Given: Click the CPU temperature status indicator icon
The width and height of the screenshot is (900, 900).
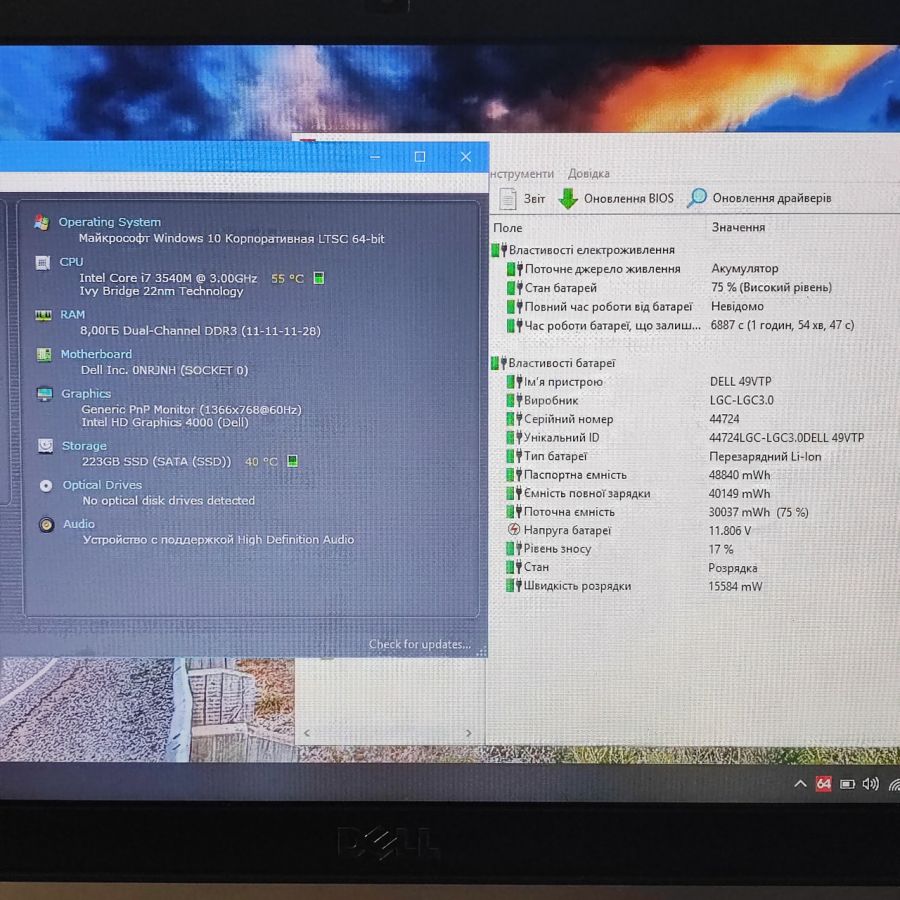Looking at the screenshot, I should pyautogui.click(x=319, y=278).
